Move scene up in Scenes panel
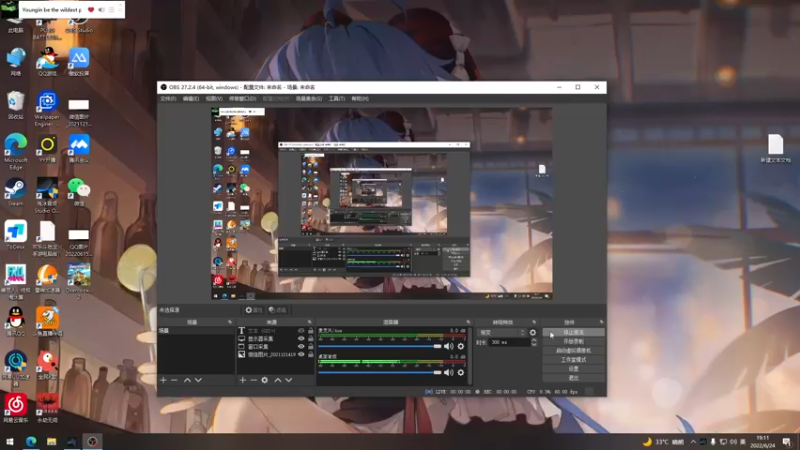Screen dimensions: 800x450 [x=187, y=380]
